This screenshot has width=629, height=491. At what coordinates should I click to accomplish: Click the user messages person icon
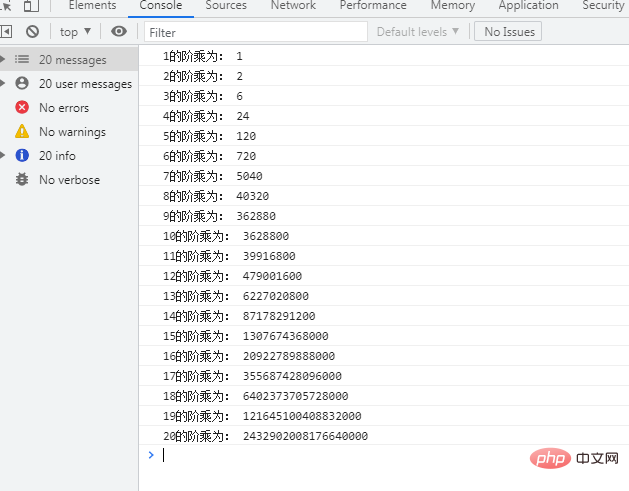click(22, 83)
